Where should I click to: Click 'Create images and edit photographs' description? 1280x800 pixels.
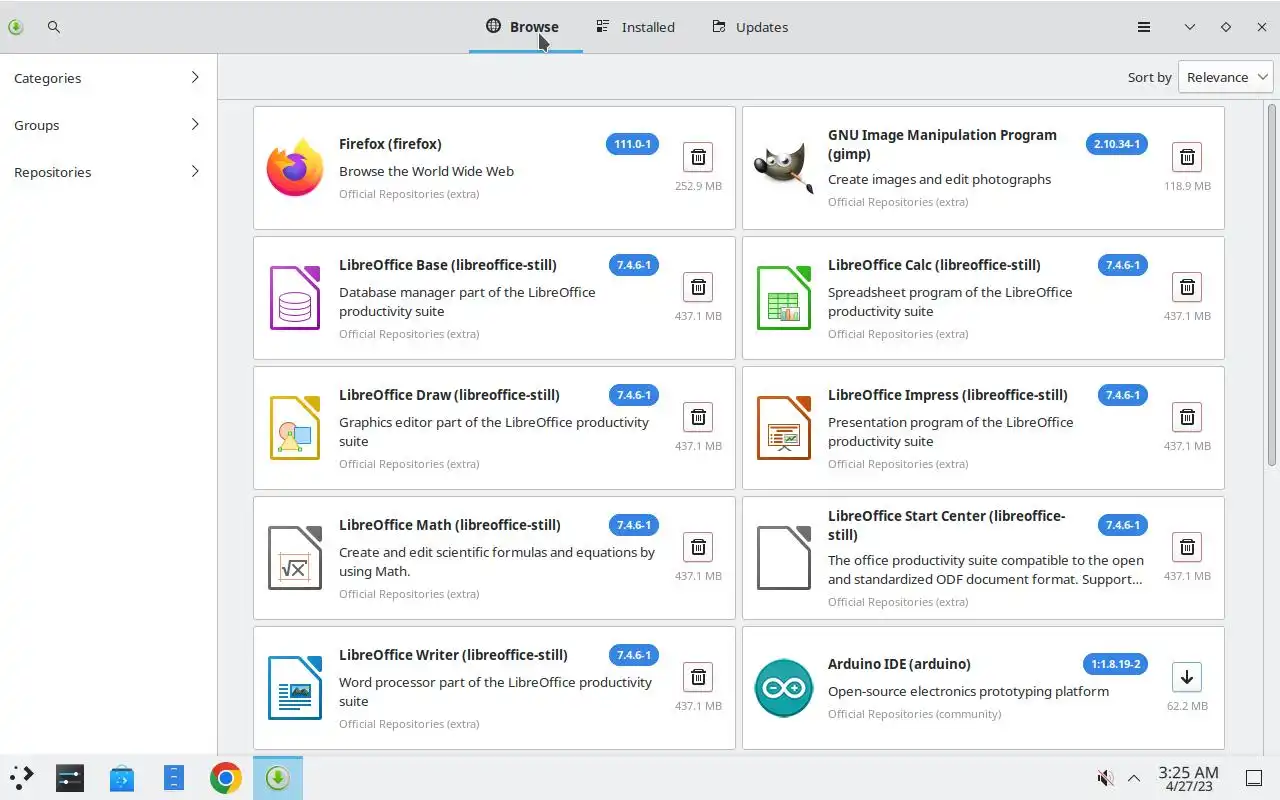[x=939, y=179]
